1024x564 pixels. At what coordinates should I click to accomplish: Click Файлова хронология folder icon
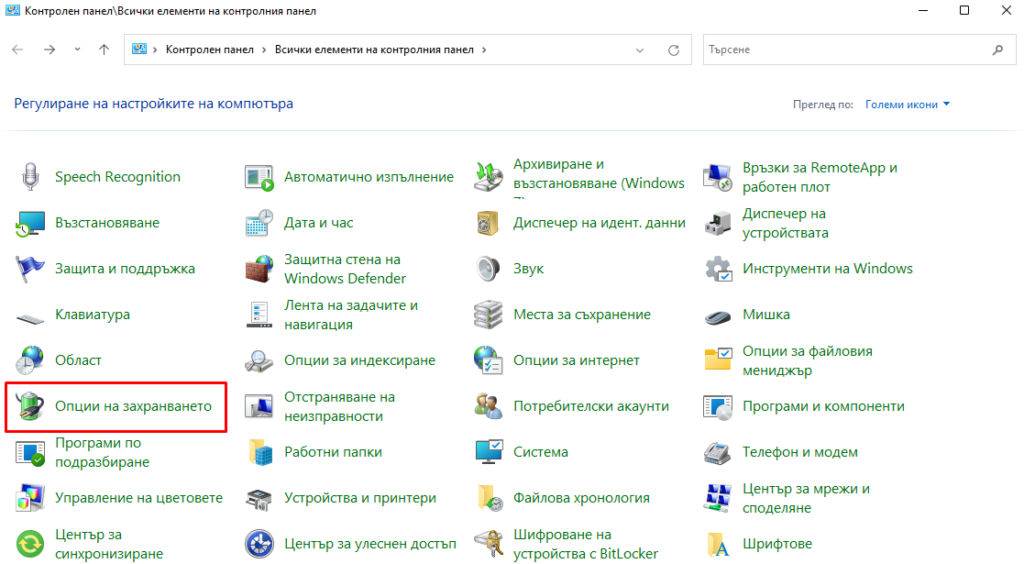coord(490,498)
